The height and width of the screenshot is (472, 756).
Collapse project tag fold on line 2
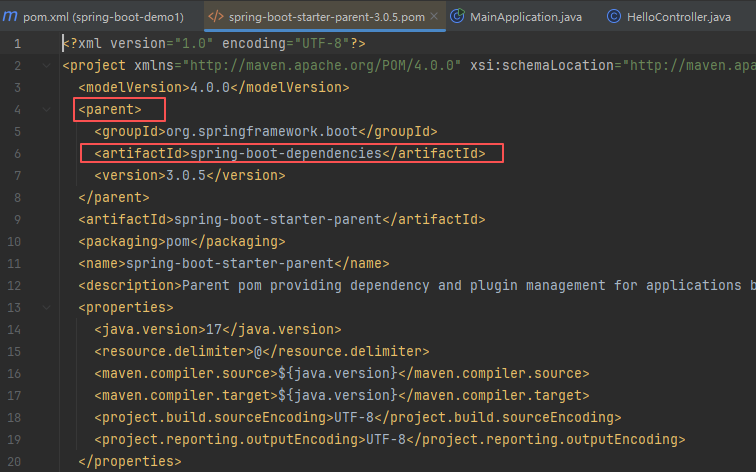point(46,66)
